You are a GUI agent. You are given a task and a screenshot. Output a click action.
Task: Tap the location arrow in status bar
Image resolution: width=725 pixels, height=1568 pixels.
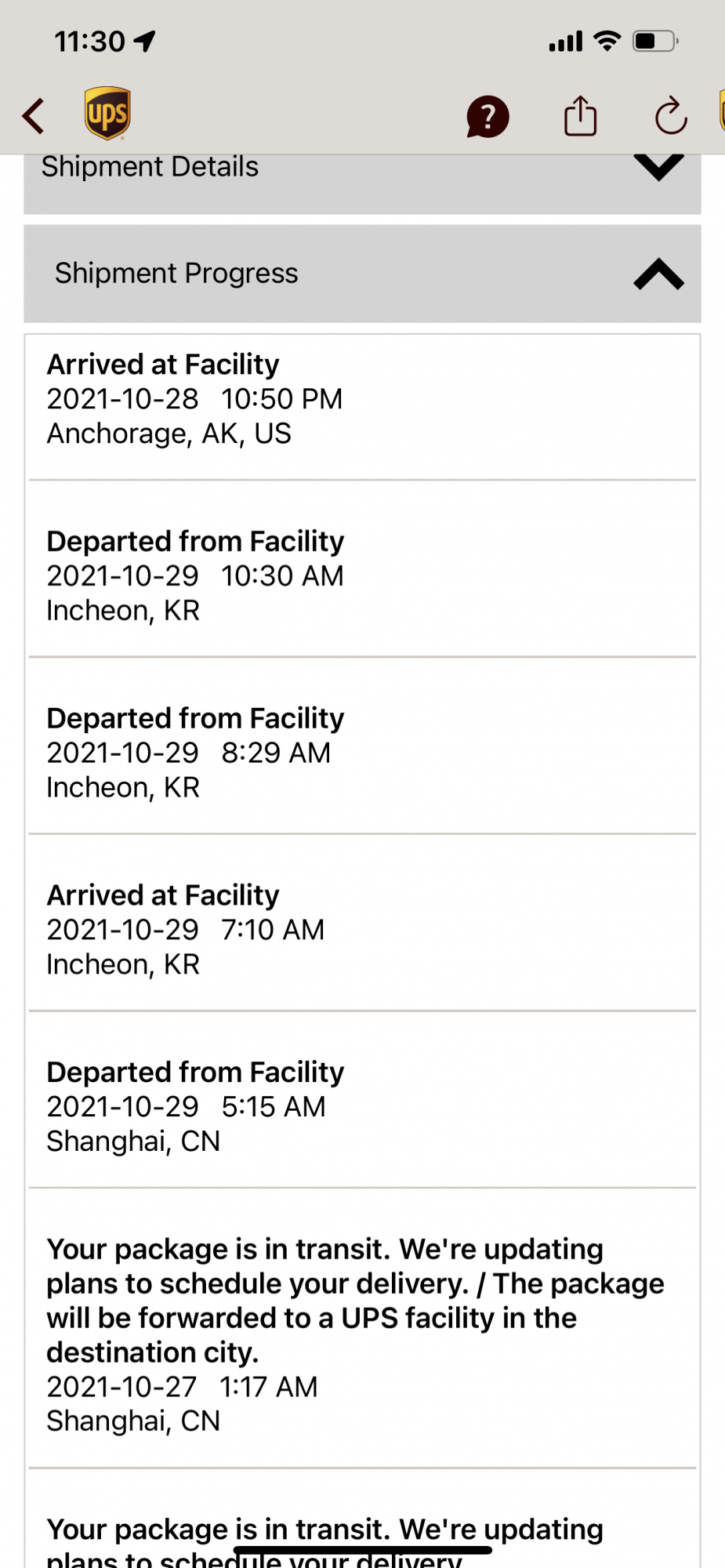click(x=145, y=41)
